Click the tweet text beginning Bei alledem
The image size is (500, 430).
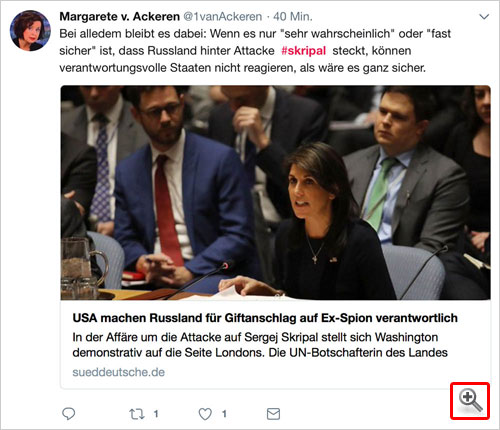(255, 51)
